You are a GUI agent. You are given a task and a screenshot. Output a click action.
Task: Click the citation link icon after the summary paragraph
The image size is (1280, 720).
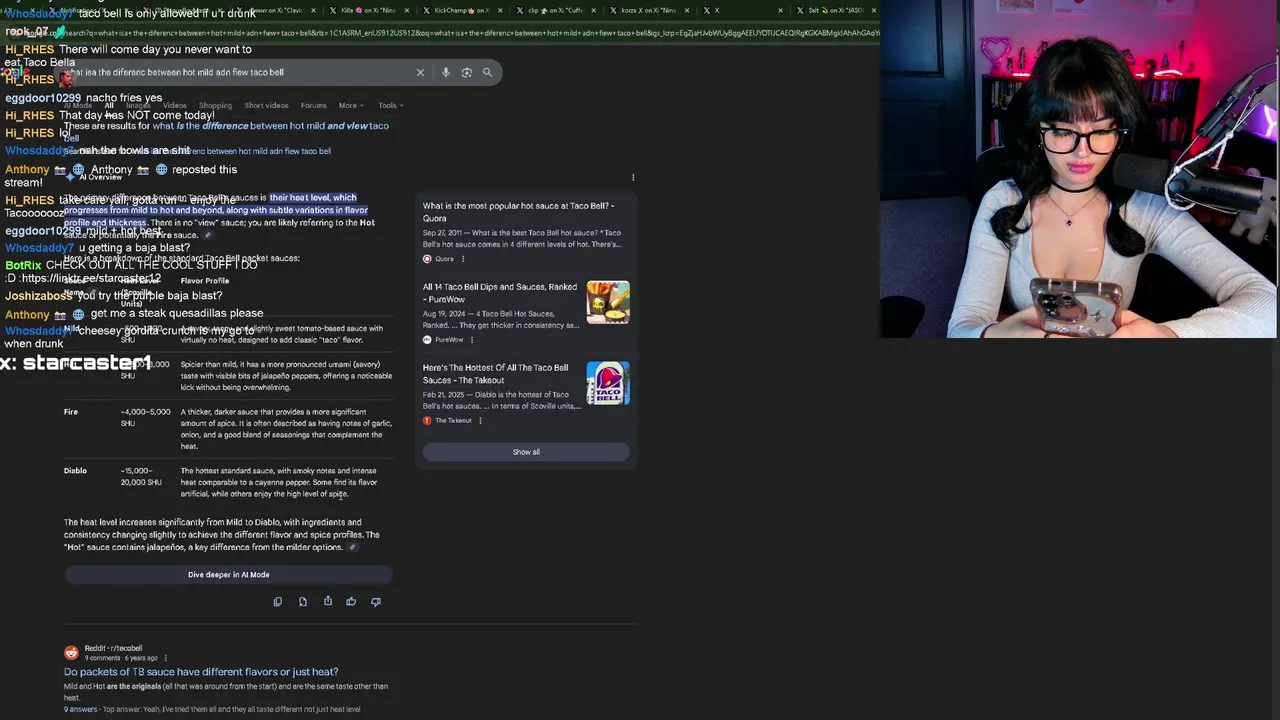[352, 547]
